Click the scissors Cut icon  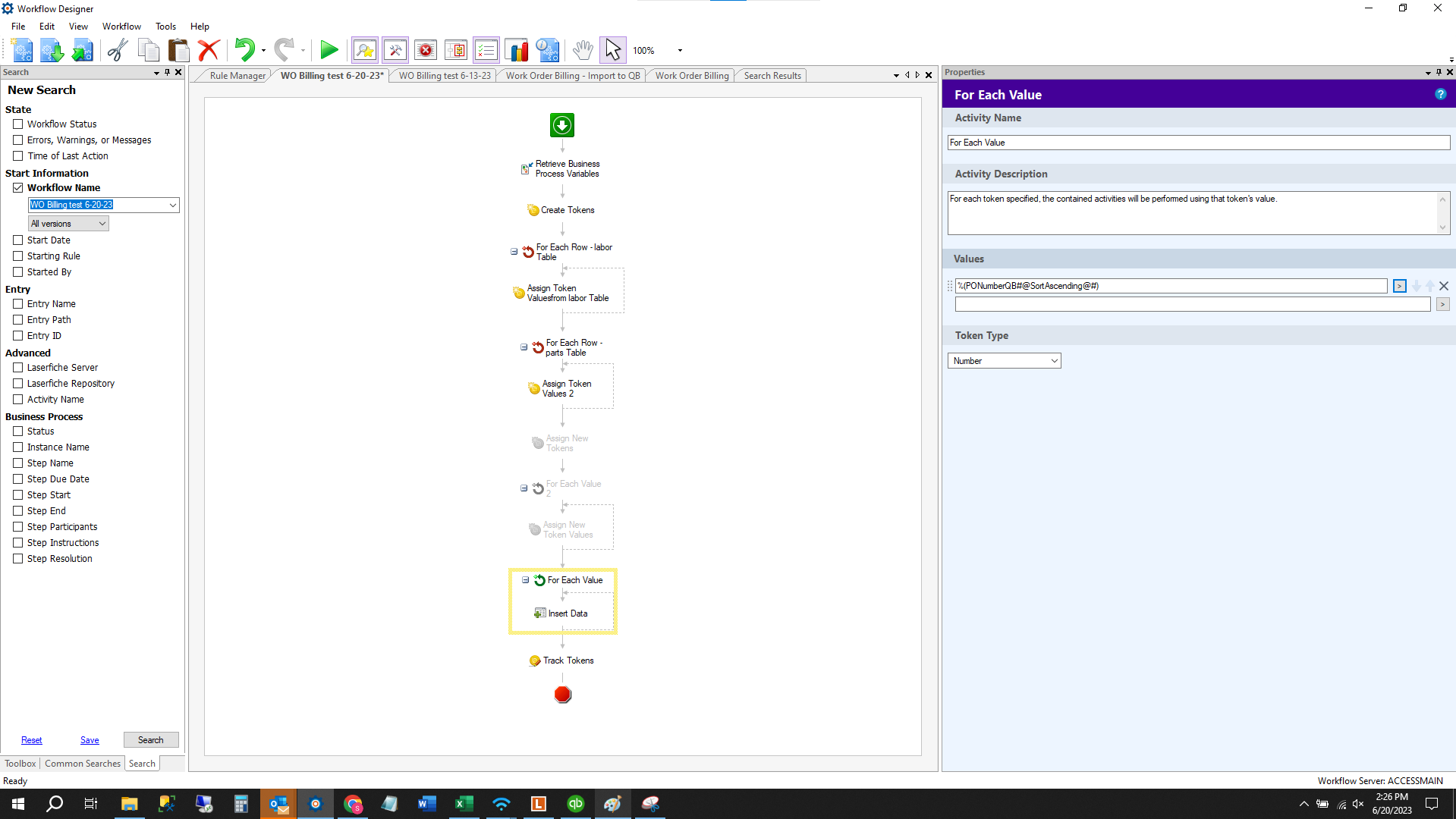[x=117, y=51]
